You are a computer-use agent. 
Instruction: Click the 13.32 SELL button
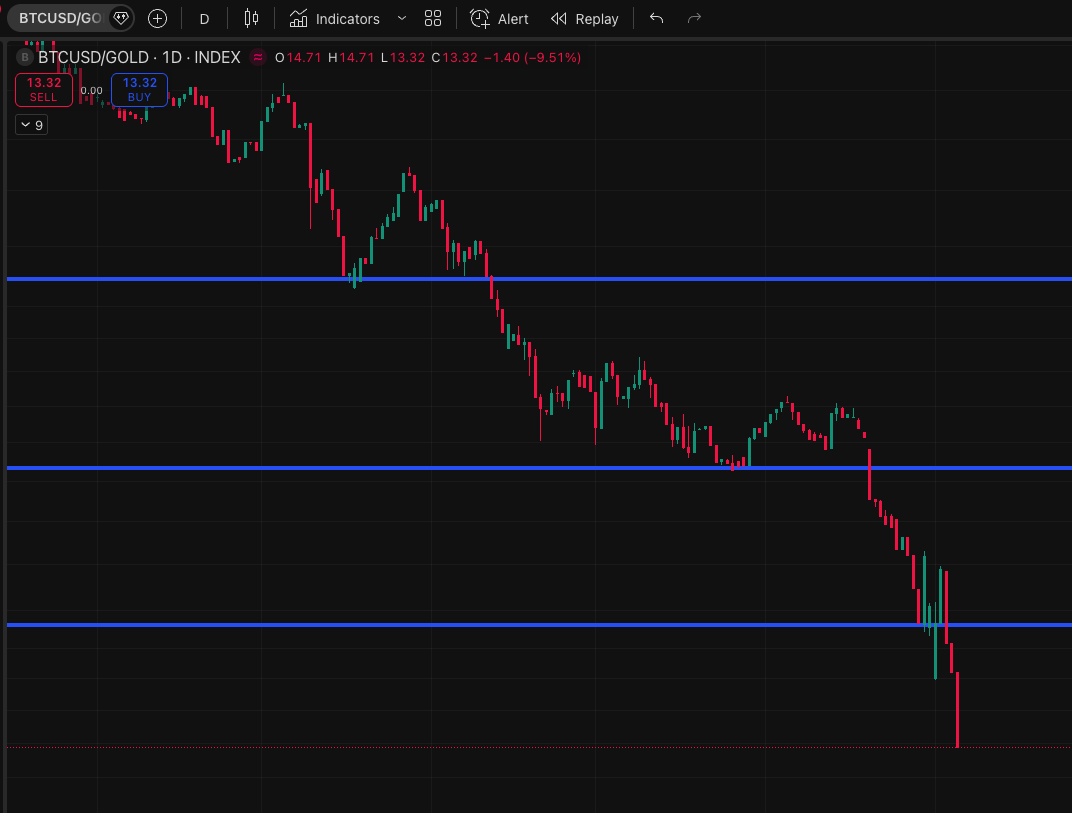44,90
